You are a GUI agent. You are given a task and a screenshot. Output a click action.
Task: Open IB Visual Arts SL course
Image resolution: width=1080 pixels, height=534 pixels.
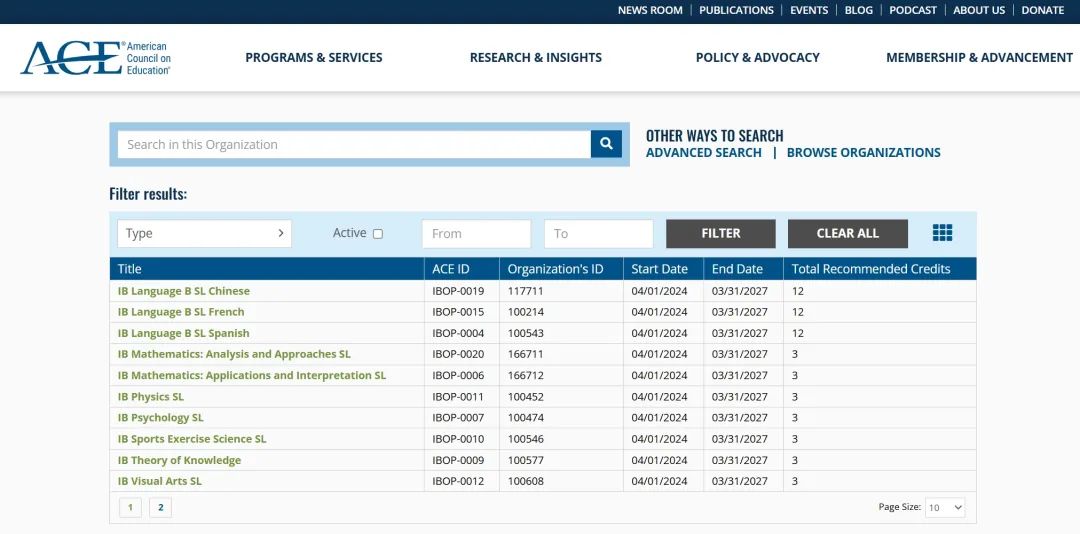point(160,481)
